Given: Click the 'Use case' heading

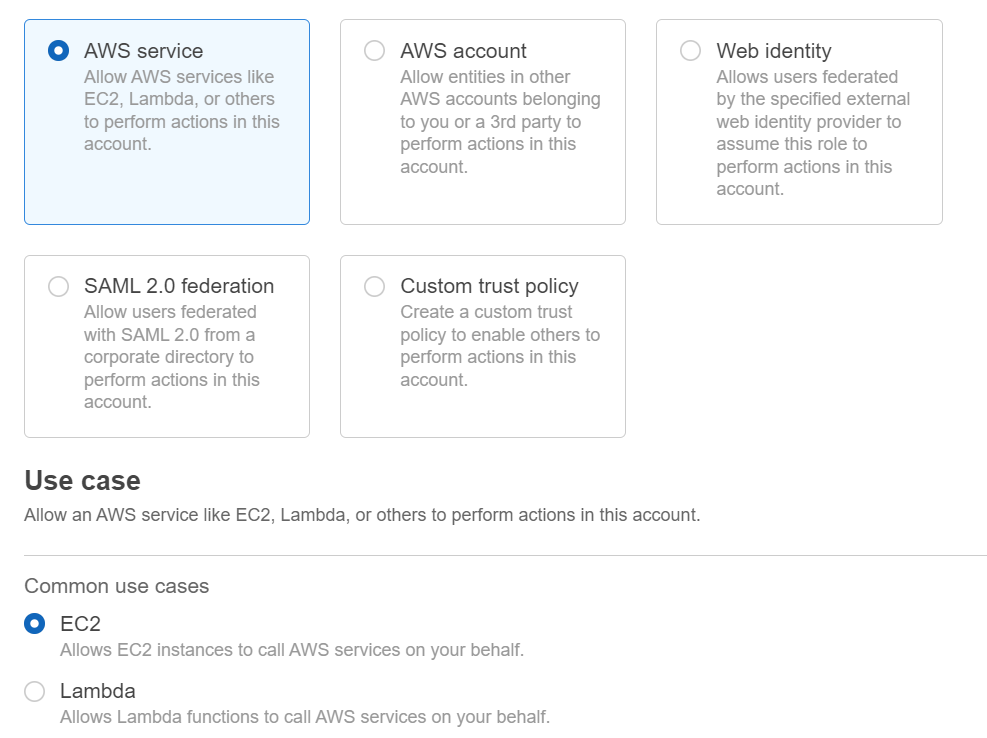Looking at the screenshot, I should coord(82,480).
